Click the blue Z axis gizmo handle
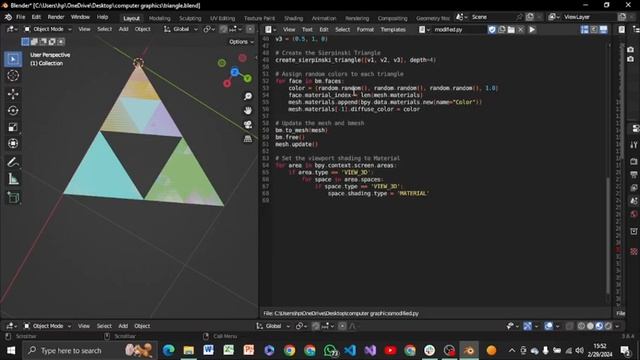 (235, 72)
